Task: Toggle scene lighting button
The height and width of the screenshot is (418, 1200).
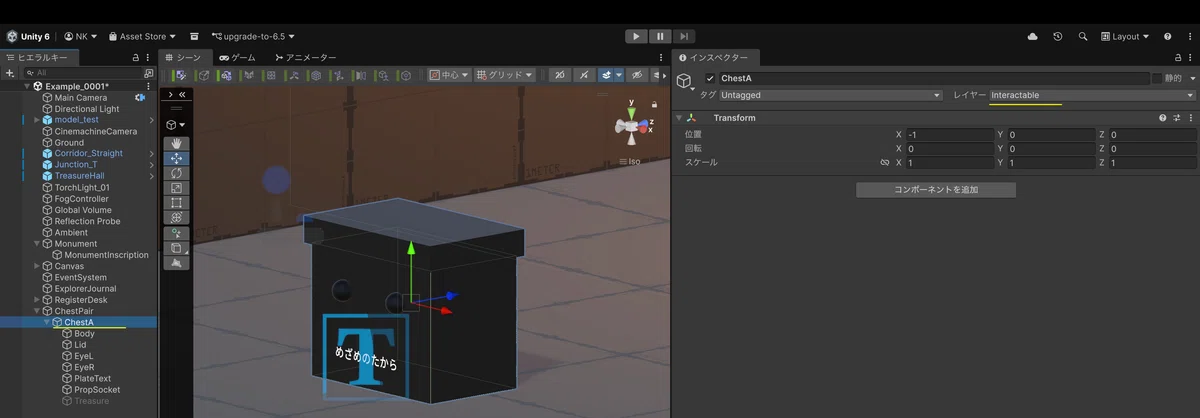Action: [x=585, y=75]
